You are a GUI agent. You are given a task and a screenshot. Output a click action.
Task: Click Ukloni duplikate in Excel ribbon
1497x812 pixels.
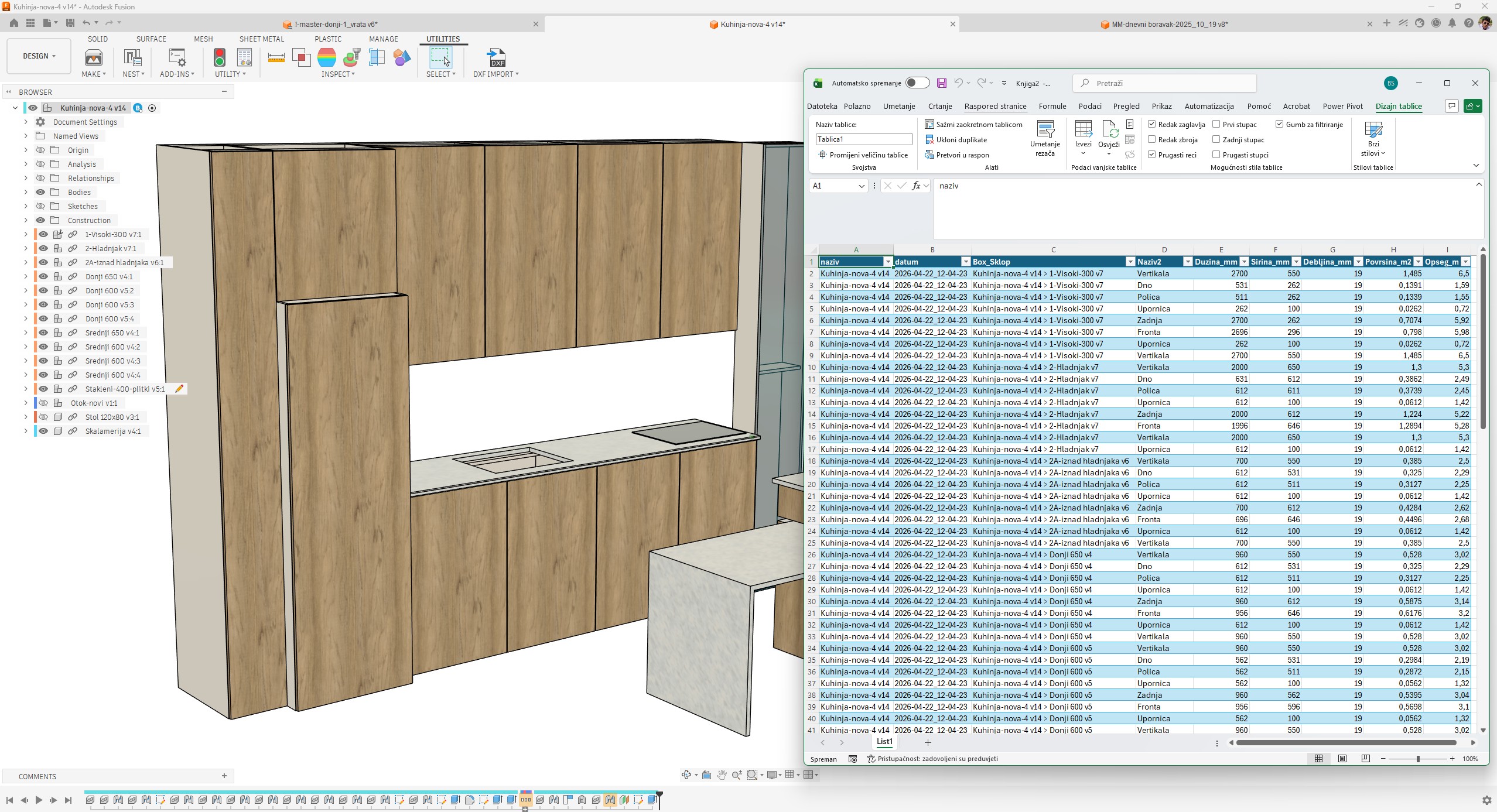tap(961, 140)
